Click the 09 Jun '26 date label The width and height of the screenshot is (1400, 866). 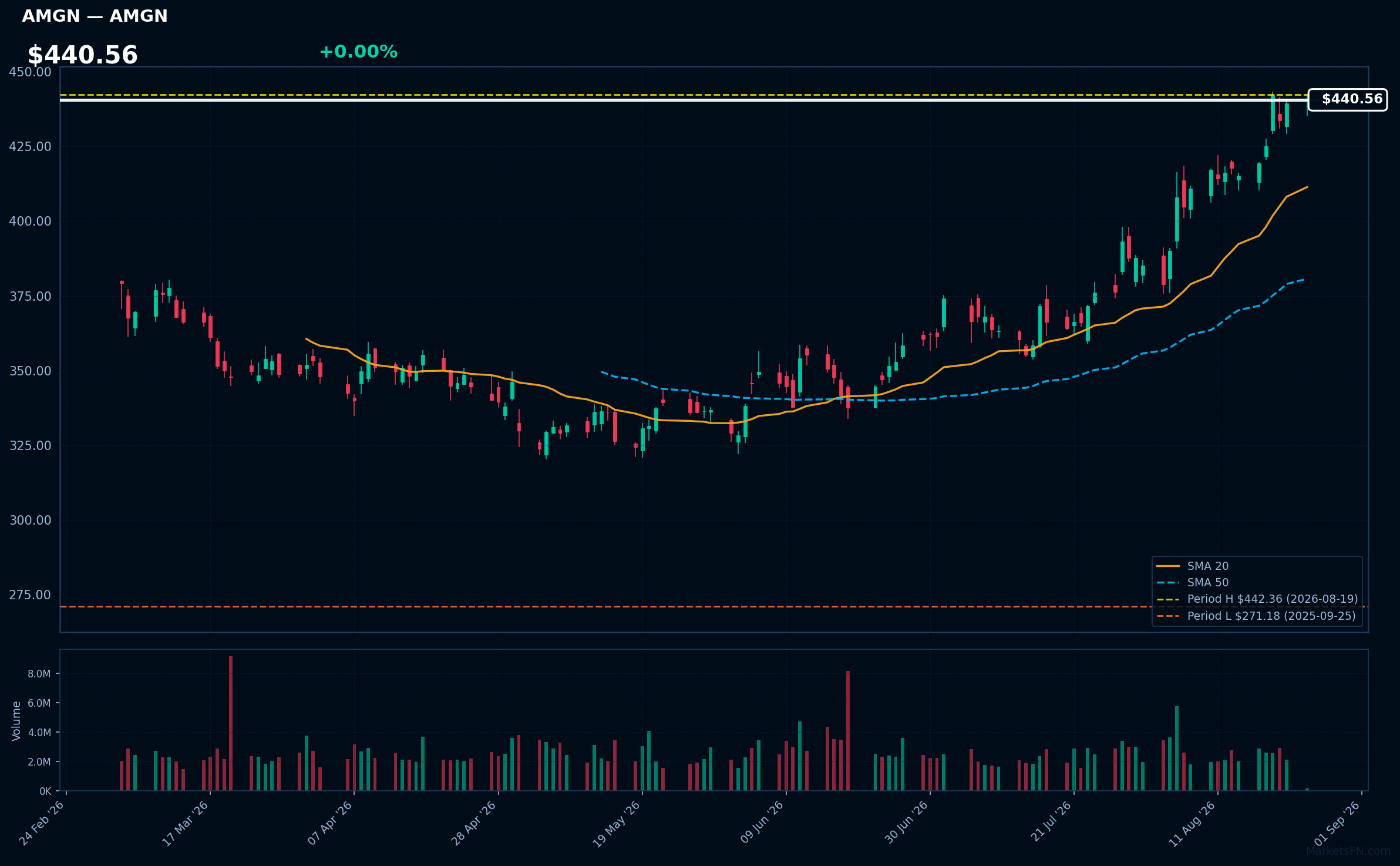pos(762,823)
